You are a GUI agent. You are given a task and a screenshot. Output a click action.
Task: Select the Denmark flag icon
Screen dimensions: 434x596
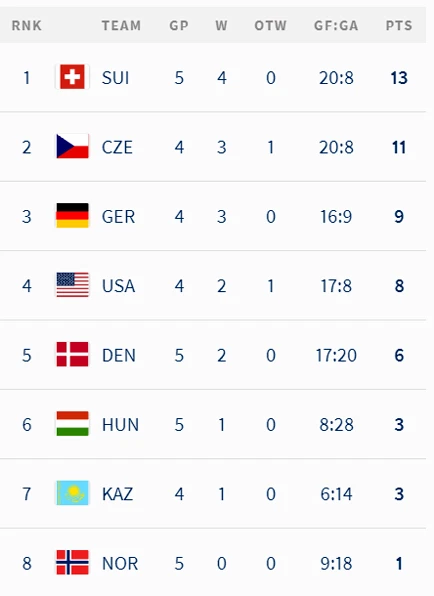coord(72,354)
